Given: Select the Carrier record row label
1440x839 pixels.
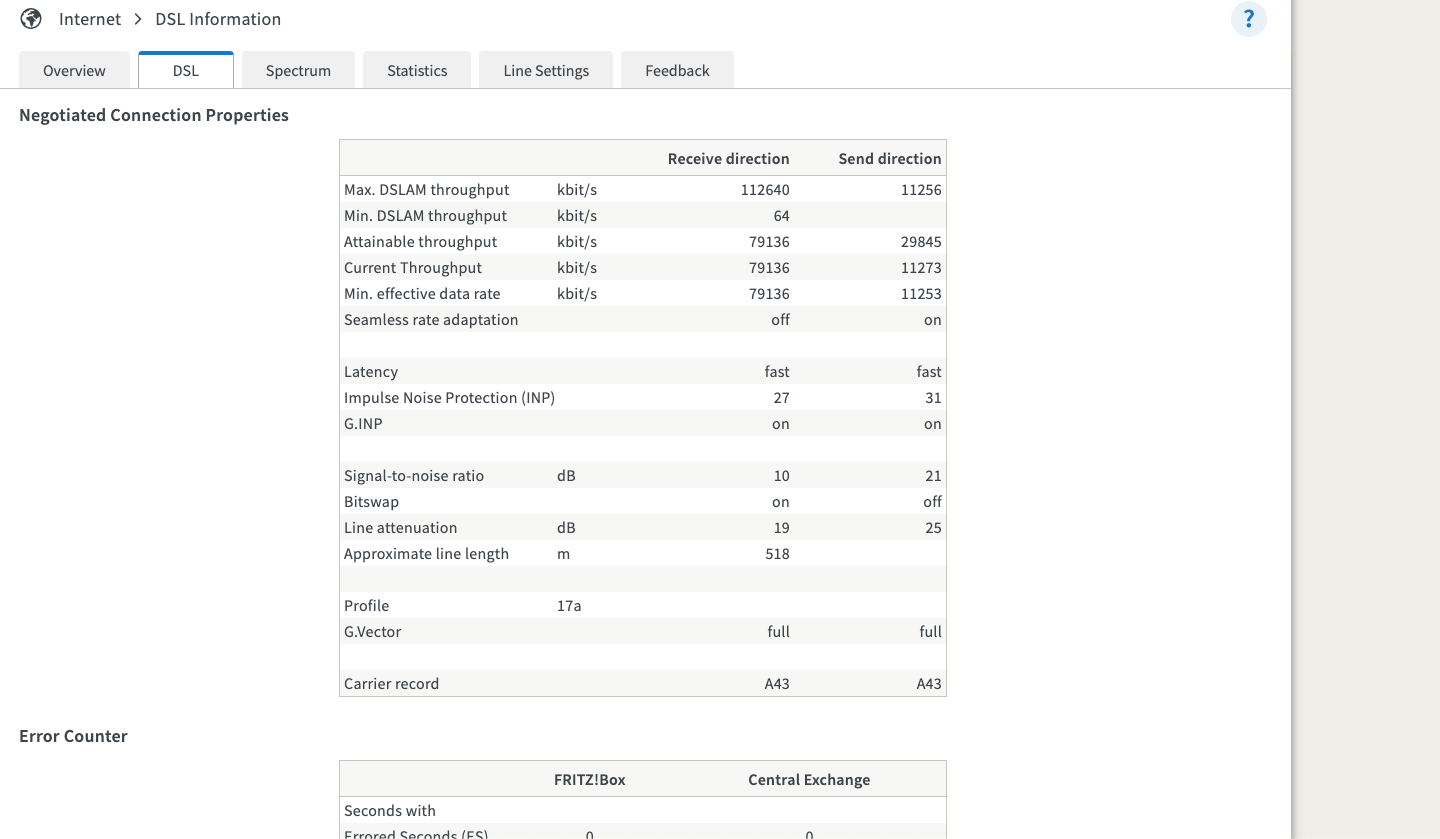Looking at the screenshot, I should [391, 684].
